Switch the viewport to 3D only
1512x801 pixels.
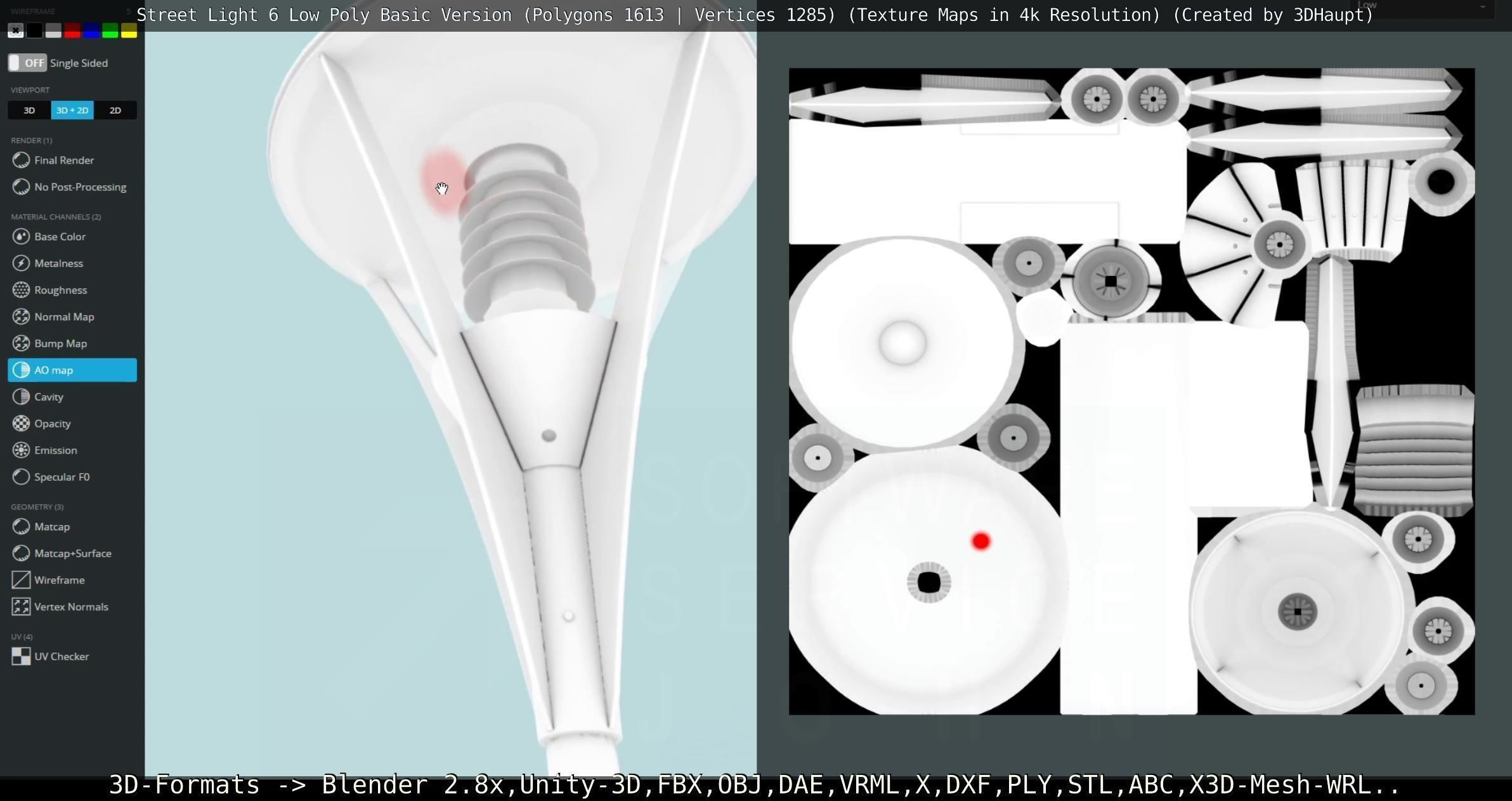29,110
